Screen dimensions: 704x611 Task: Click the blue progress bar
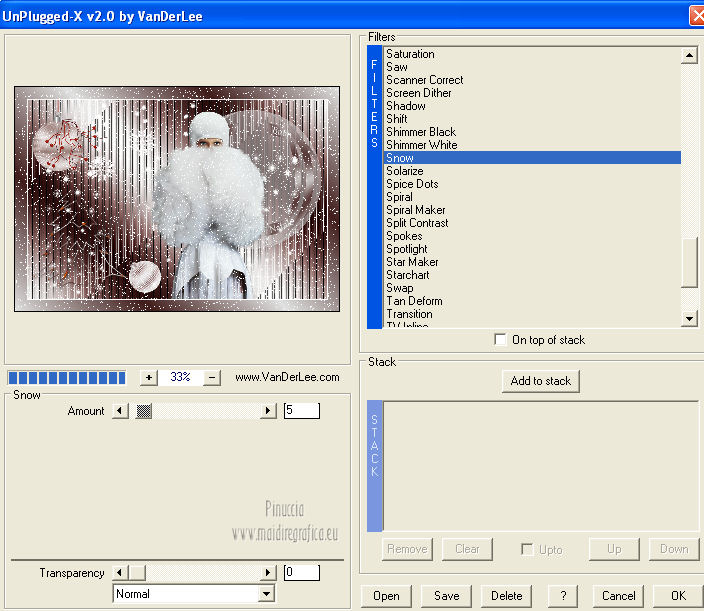67,378
